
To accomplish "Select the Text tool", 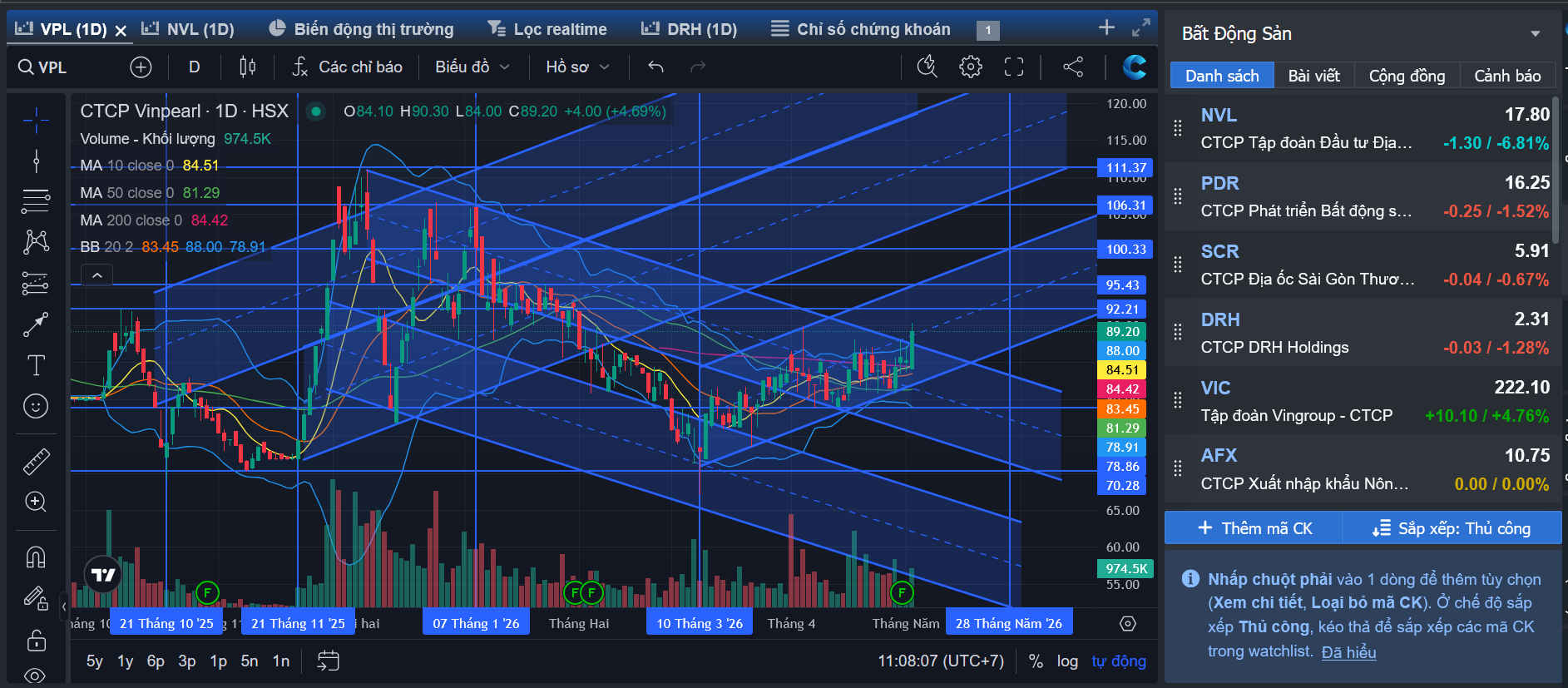I will point(36,365).
